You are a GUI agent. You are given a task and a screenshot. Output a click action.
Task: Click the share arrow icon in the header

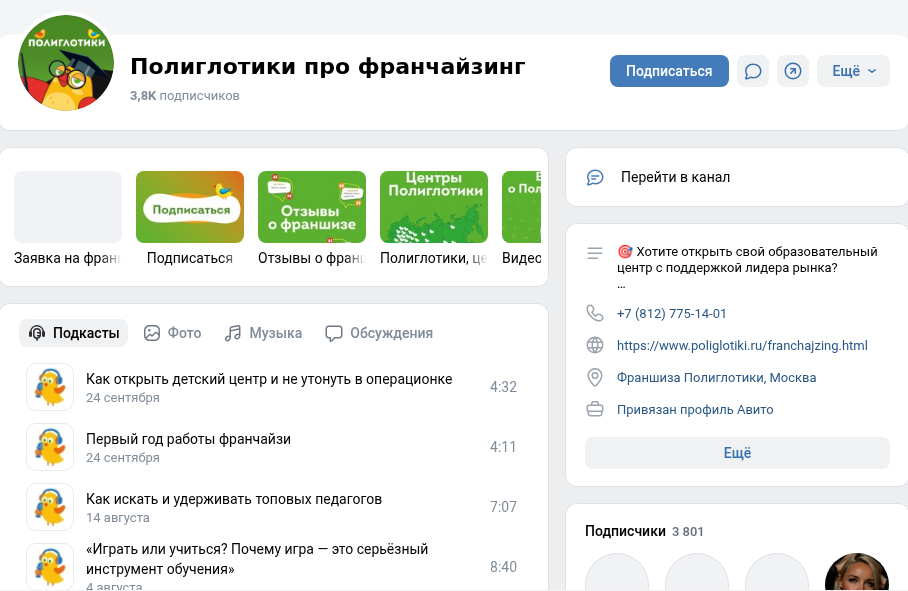tap(793, 71)
